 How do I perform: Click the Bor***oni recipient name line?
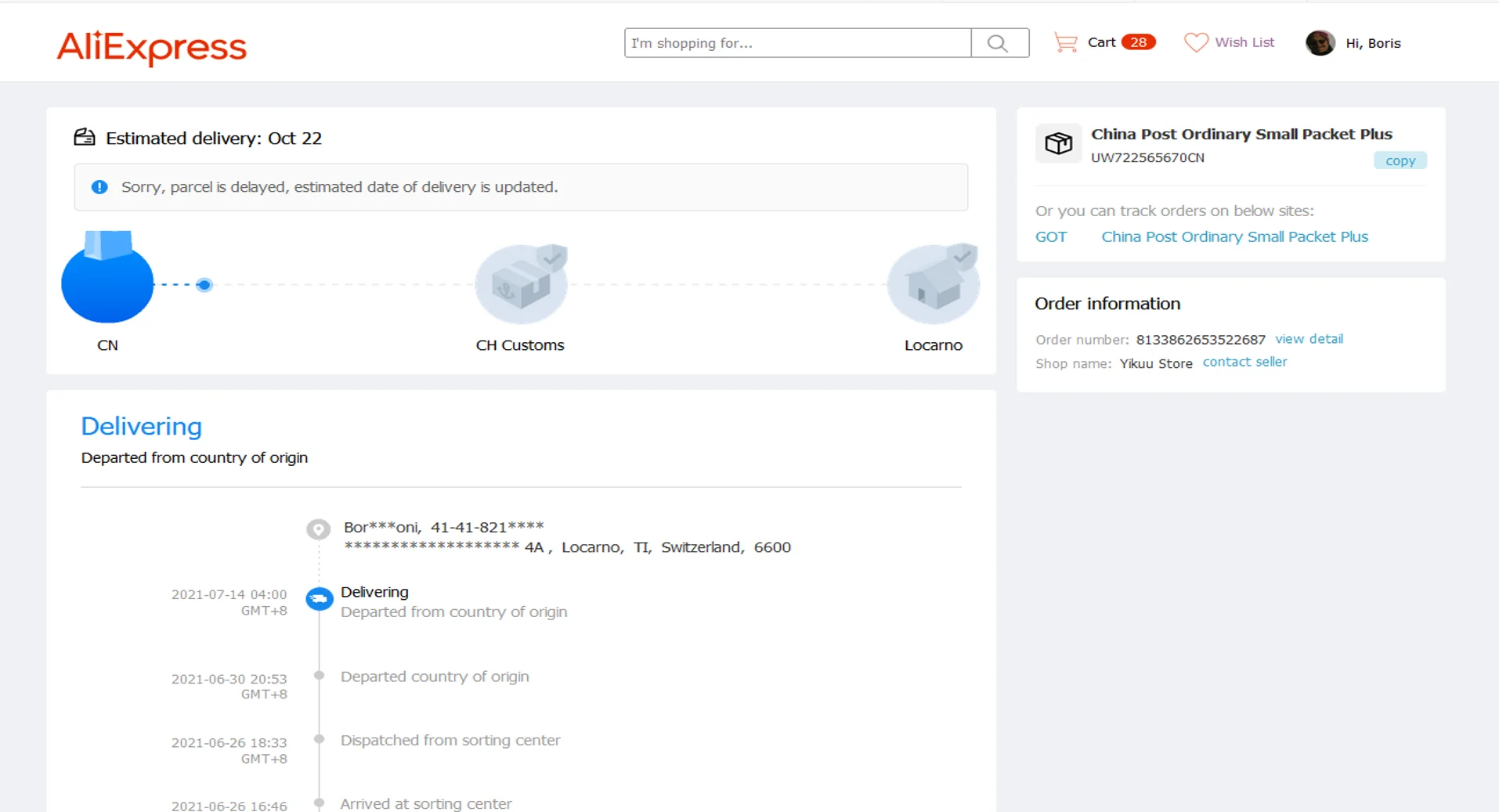click(443, 527)
